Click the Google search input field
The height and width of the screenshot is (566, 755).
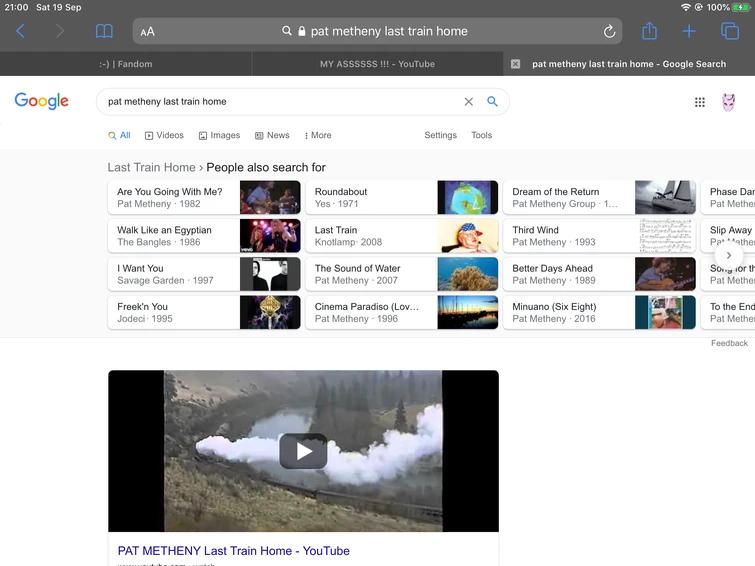point(280,102)
